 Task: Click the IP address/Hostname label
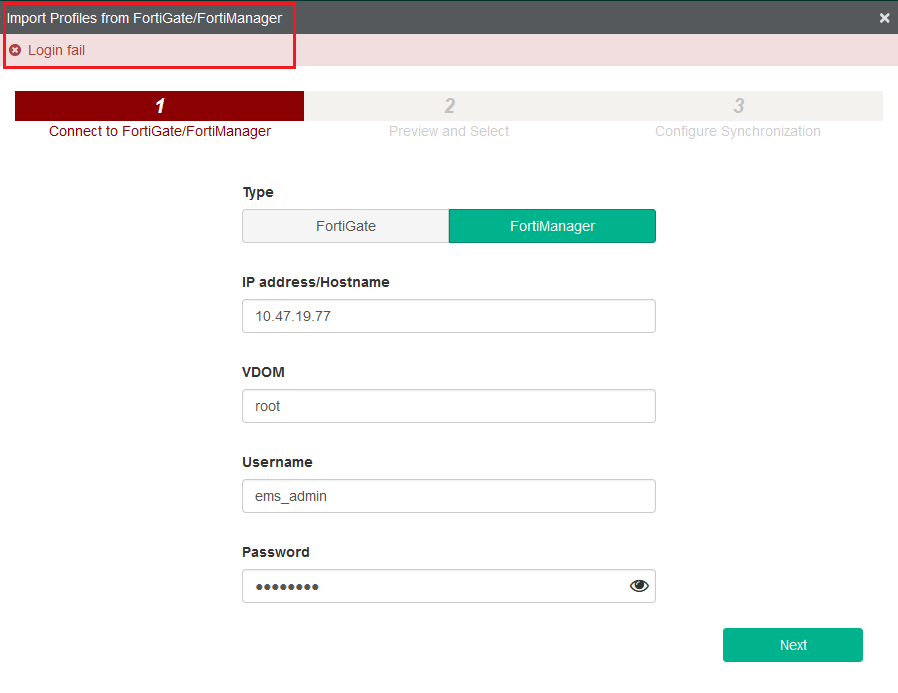pos(316,282)
